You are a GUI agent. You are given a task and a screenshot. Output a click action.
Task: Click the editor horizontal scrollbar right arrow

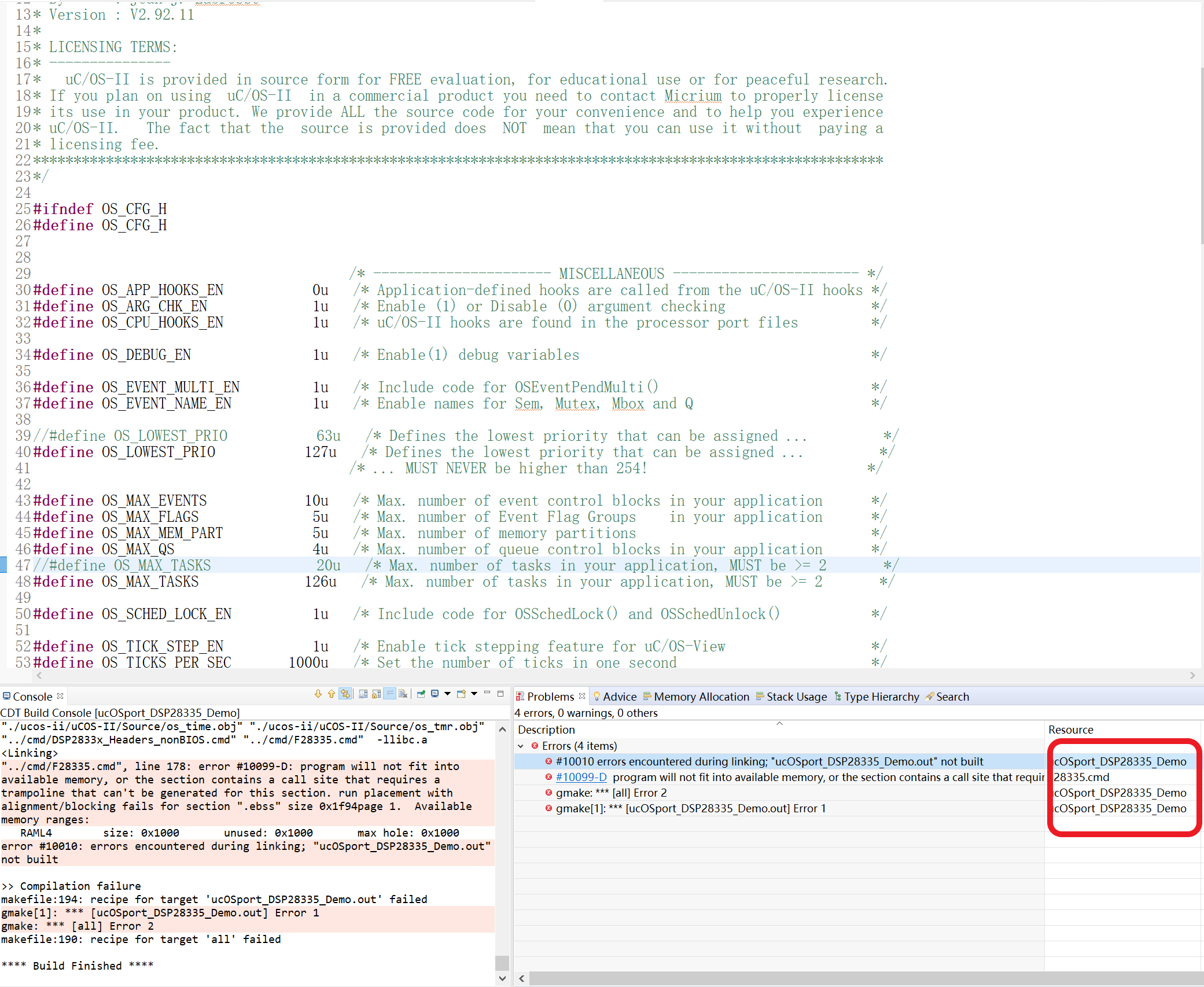(x=1192, y=675)
